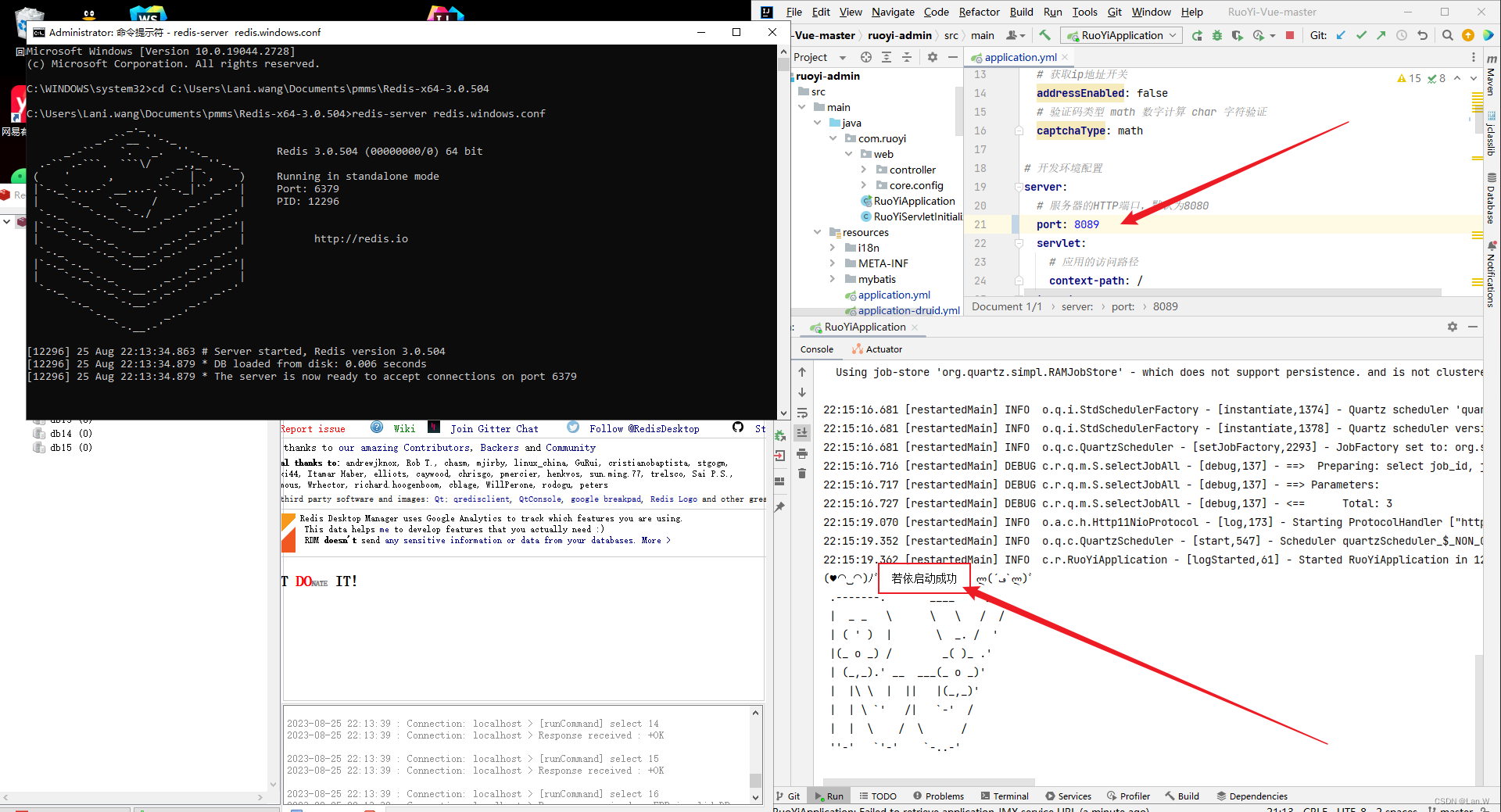
Task: Click the Git rollback icon
Action: tap(1422, 35)
